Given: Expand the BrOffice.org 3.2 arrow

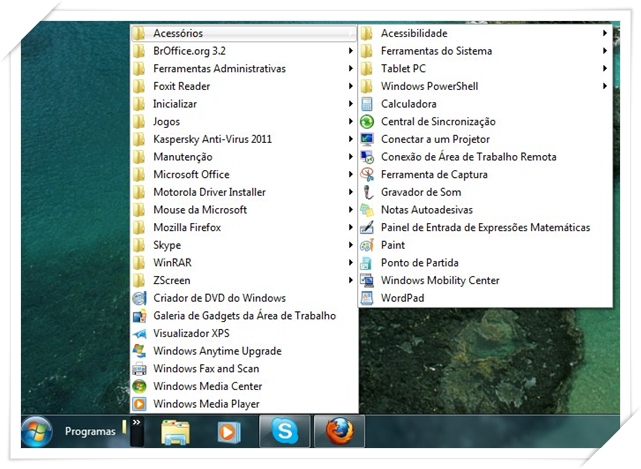Looking at the screenshot, I should (x=351, y=51).
